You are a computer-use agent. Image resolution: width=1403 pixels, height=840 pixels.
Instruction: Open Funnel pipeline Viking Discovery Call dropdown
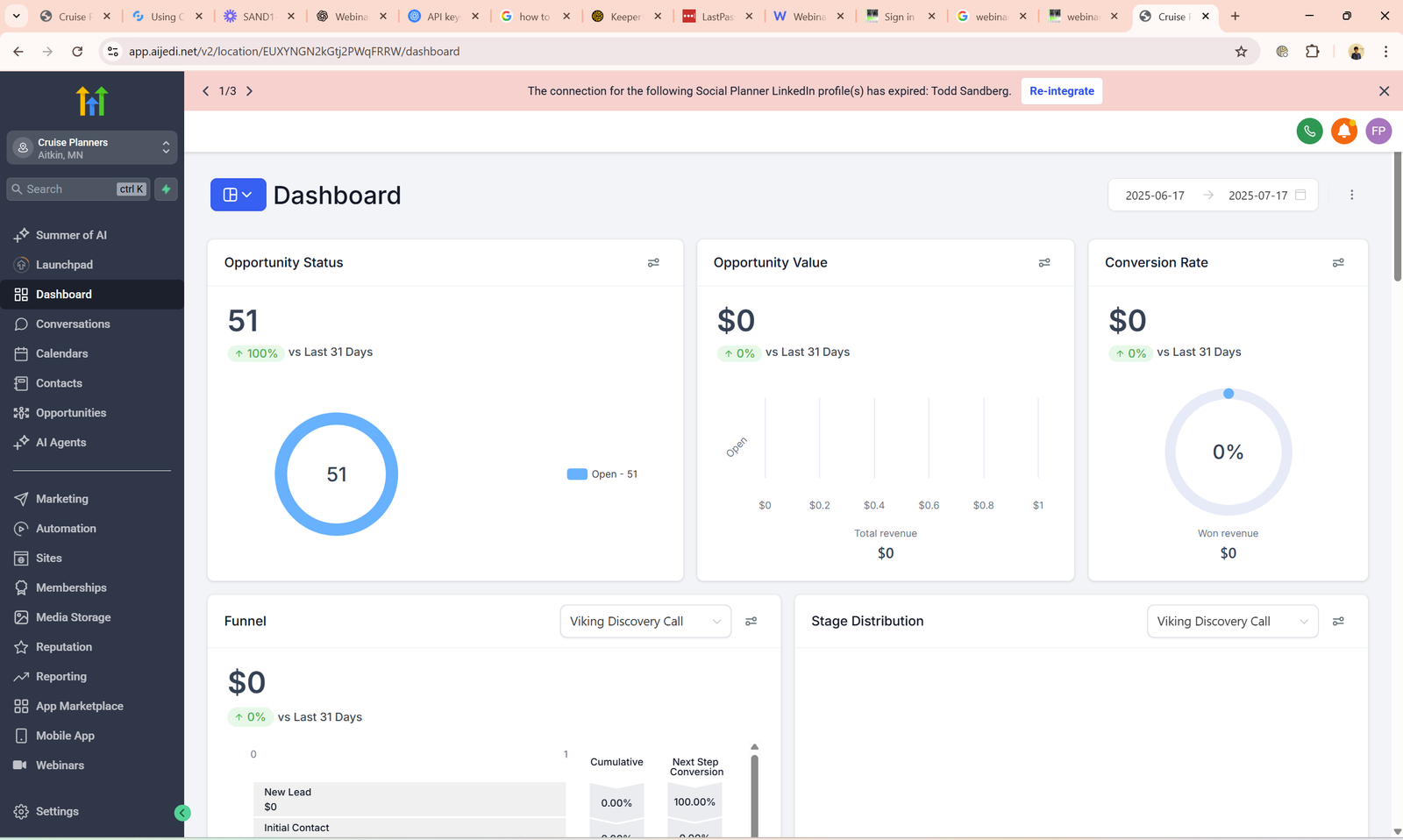(645, 622)
